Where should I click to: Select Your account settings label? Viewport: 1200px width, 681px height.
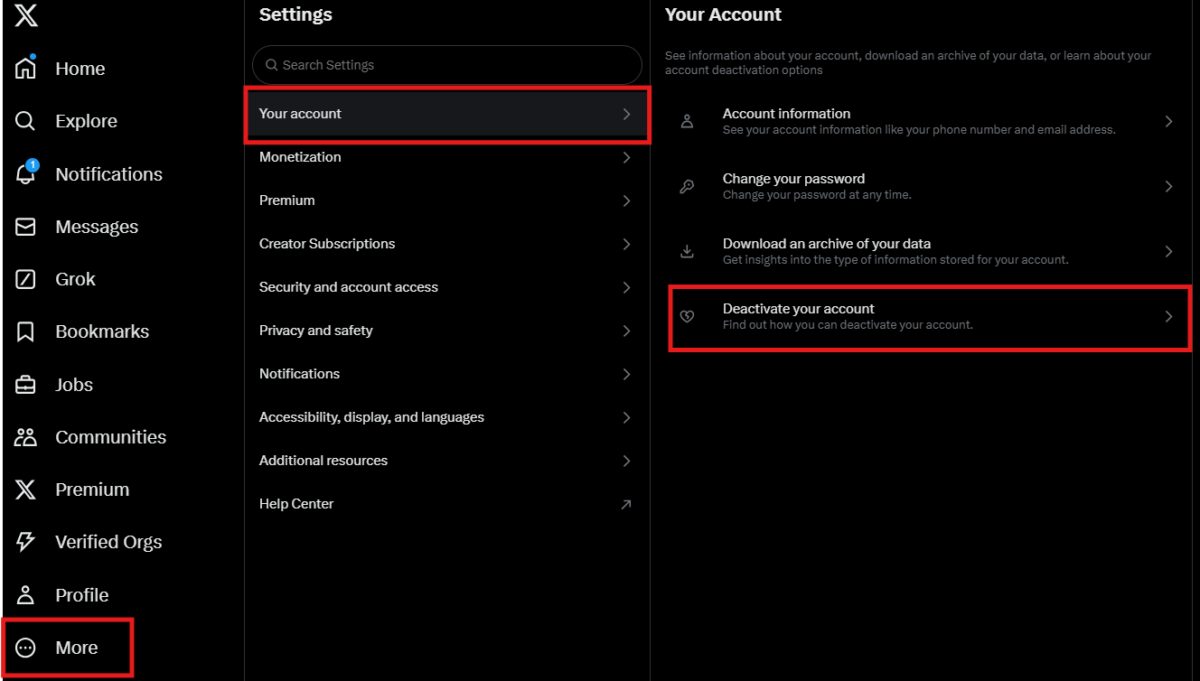300,114
